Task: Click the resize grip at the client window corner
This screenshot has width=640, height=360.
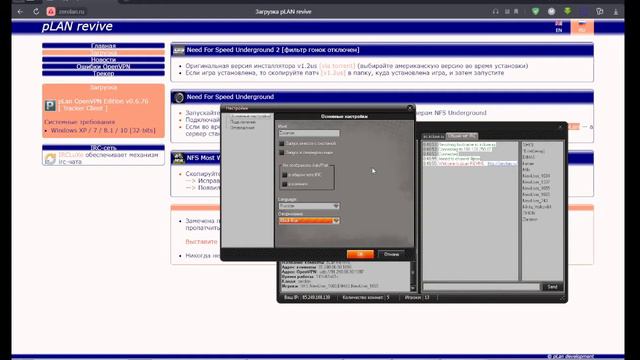Action: coord(562,298)
